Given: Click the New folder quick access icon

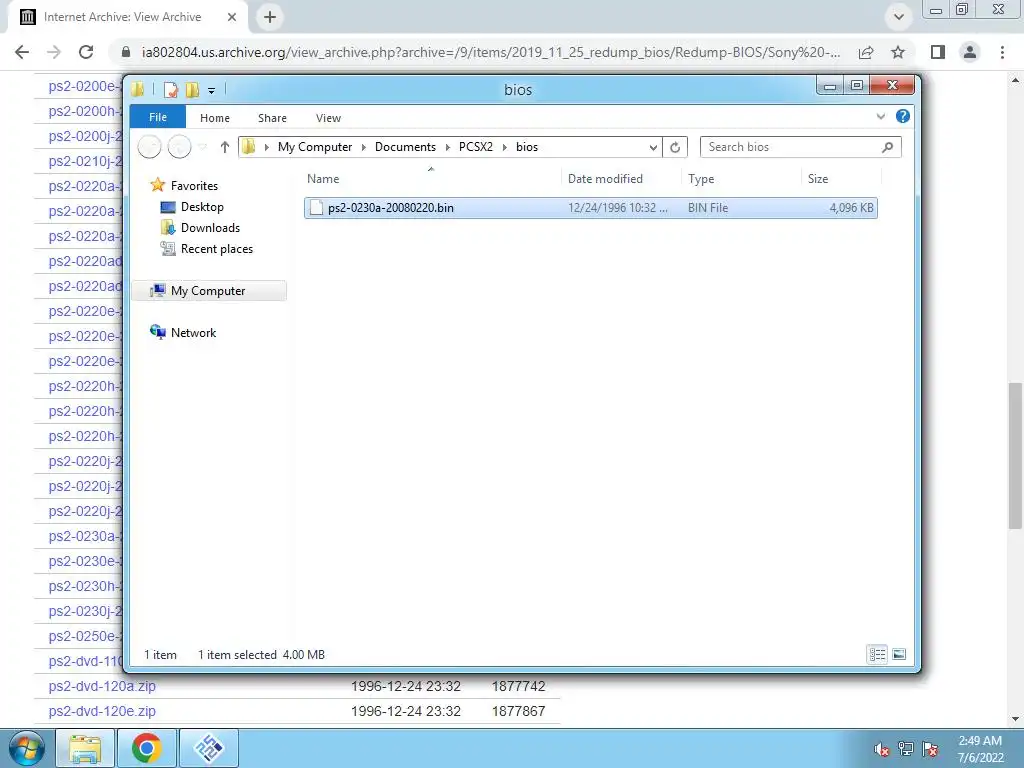Looking at the screenshot, I should point(192,89).
